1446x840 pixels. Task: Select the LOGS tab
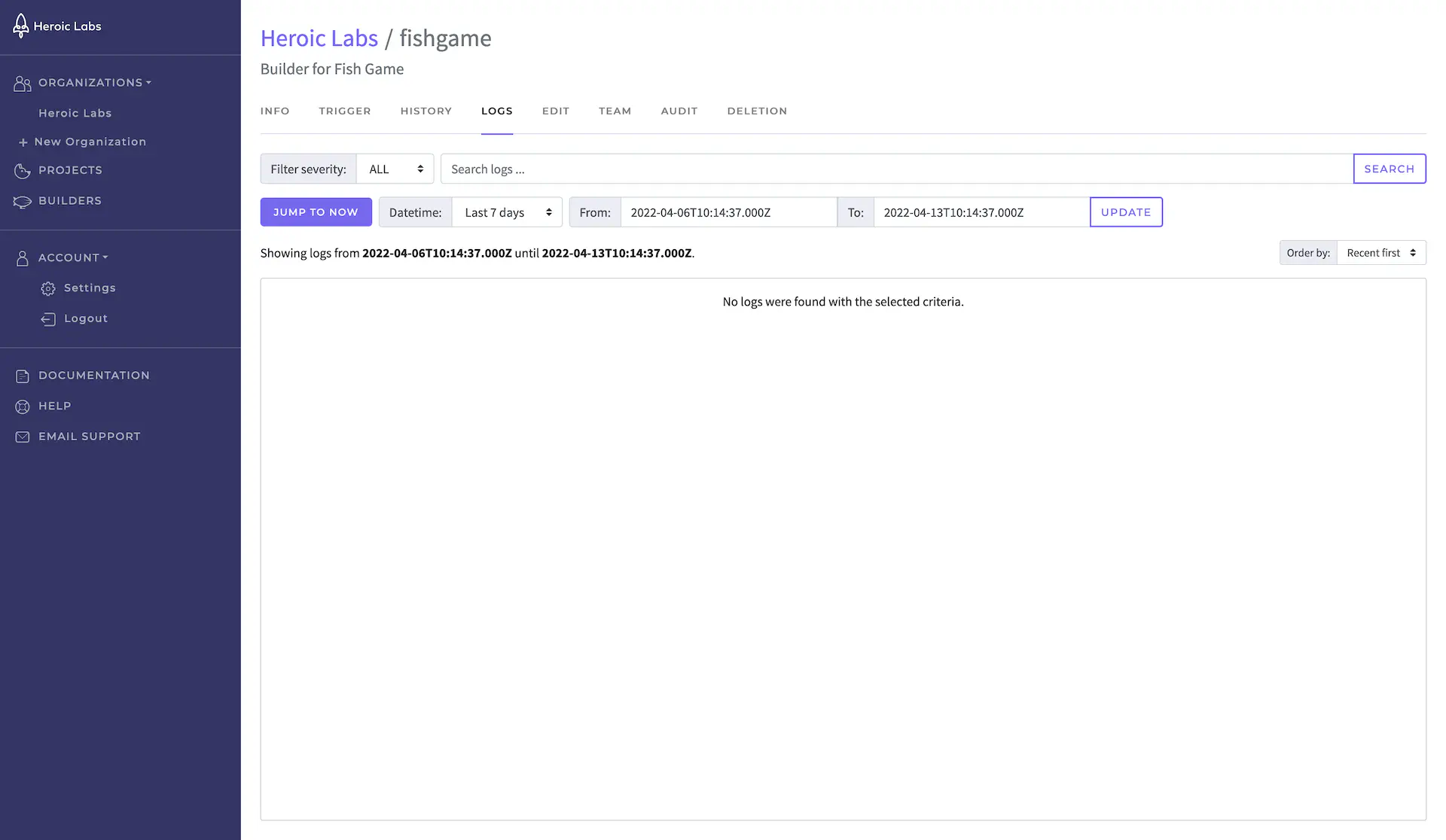pyautogui.click(x=497, y=111)
